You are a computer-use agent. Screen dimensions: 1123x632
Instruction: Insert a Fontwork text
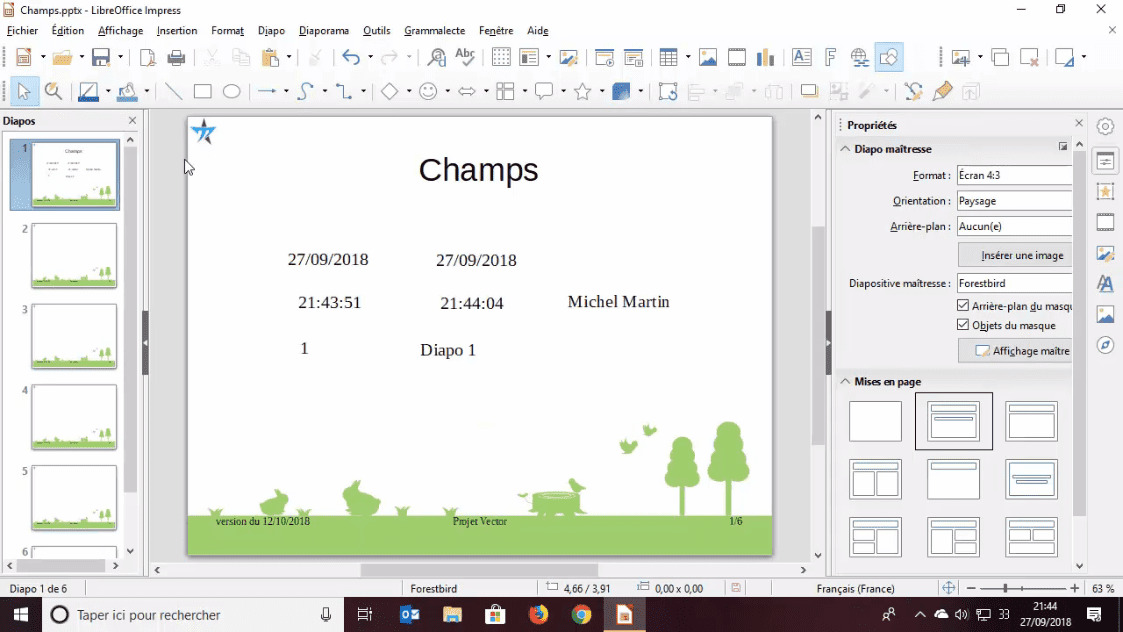[x=831, y=57]
